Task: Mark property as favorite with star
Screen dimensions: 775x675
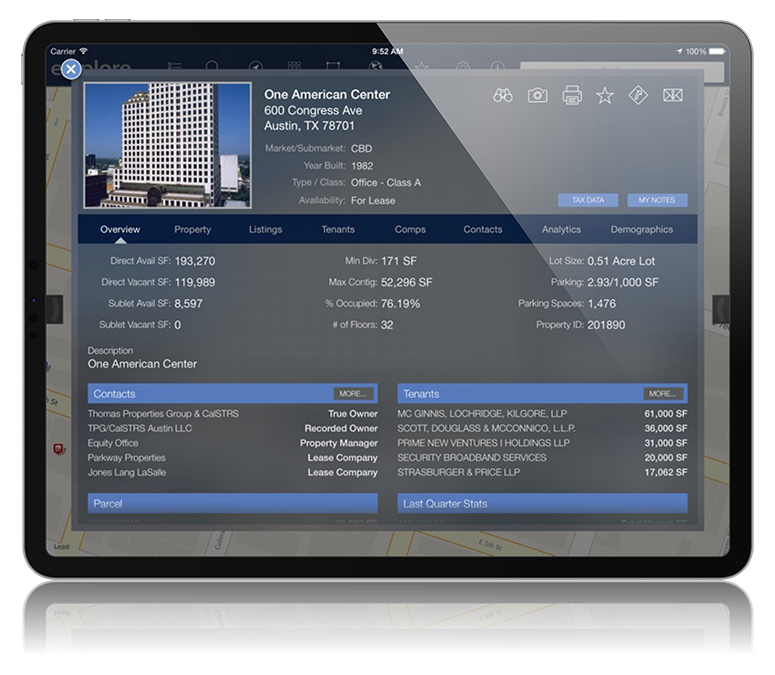Action: tap(605, 95)
